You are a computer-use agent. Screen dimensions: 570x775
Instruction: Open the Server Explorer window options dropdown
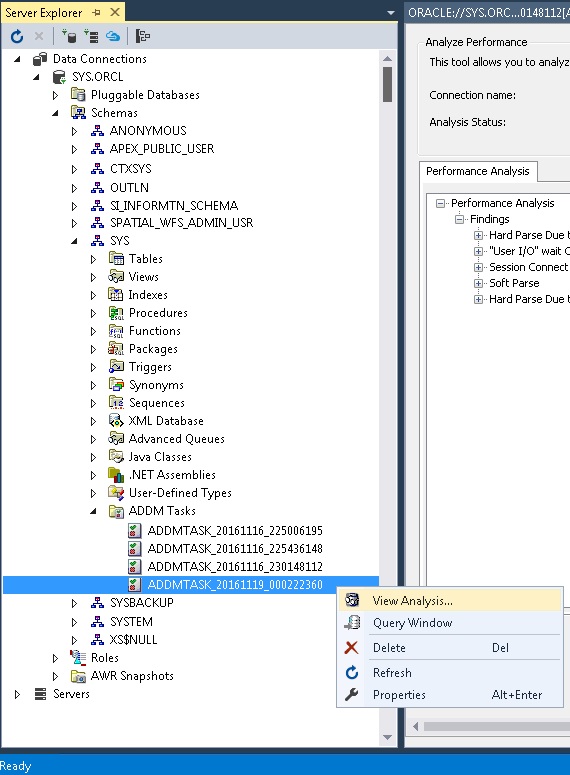click(391, 12)
